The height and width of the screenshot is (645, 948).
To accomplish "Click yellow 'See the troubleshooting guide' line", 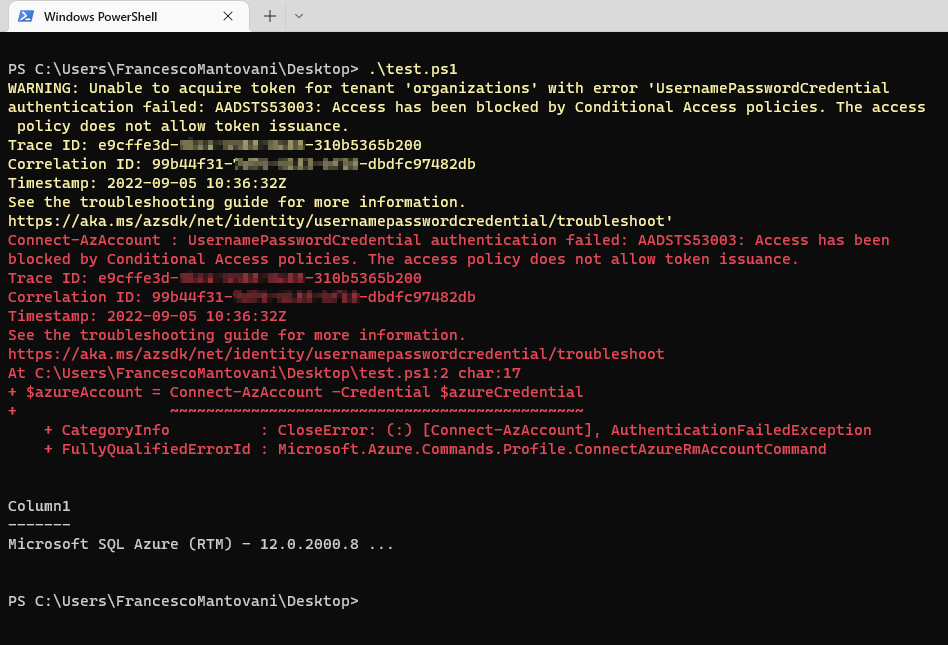I will (237, 202).
